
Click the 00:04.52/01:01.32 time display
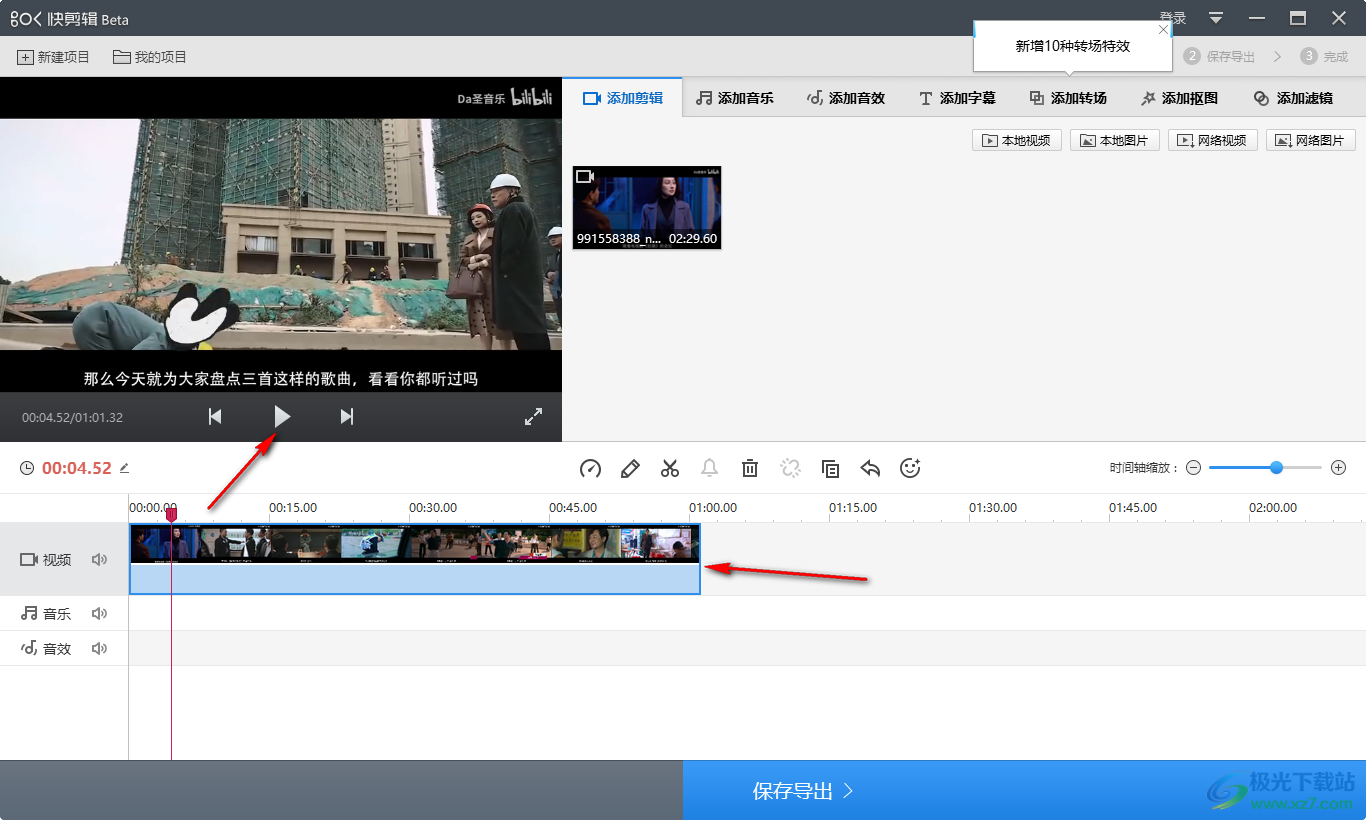pos(72,417)
